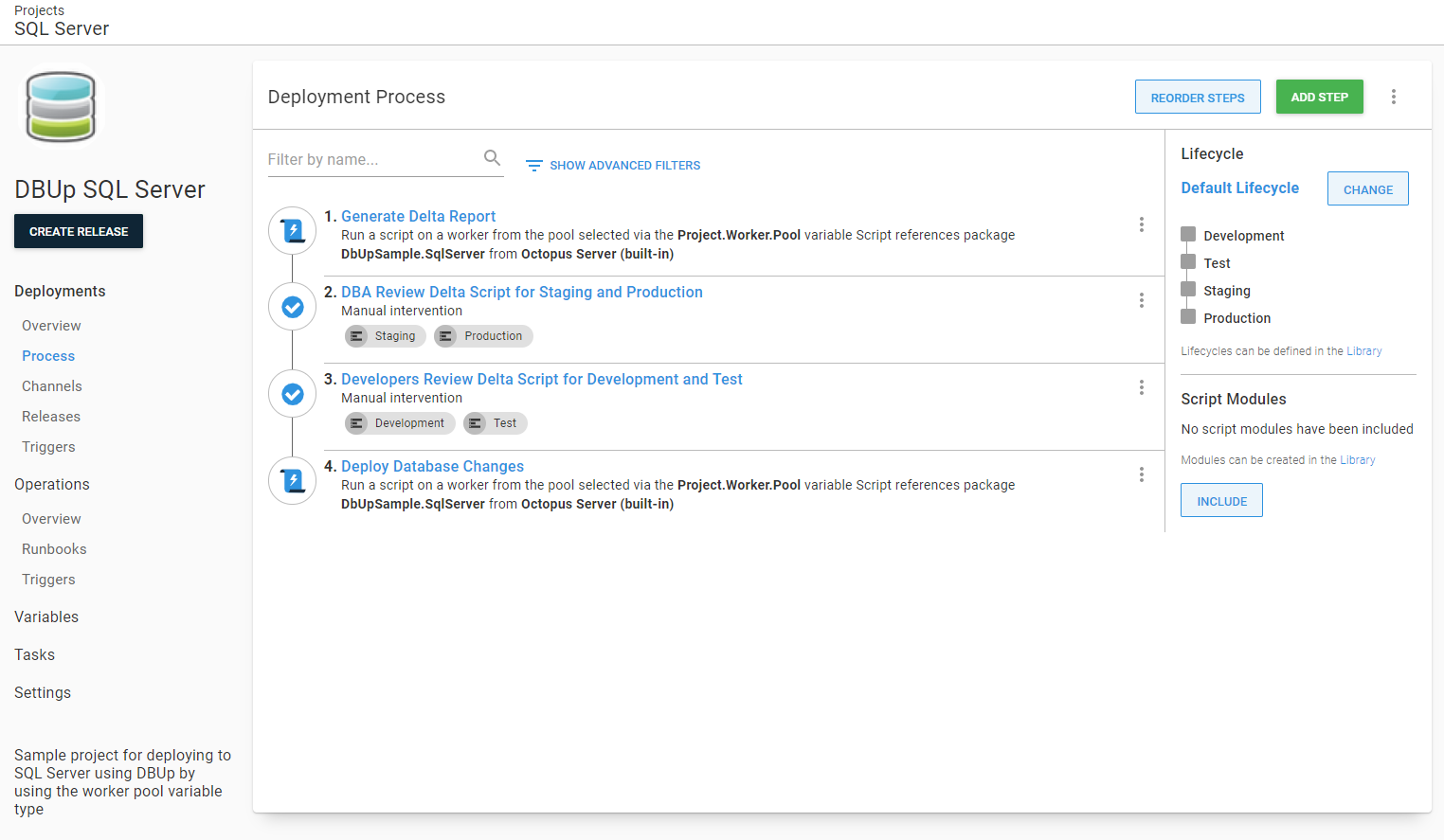Open the Default Lifecycle link

1239,188
